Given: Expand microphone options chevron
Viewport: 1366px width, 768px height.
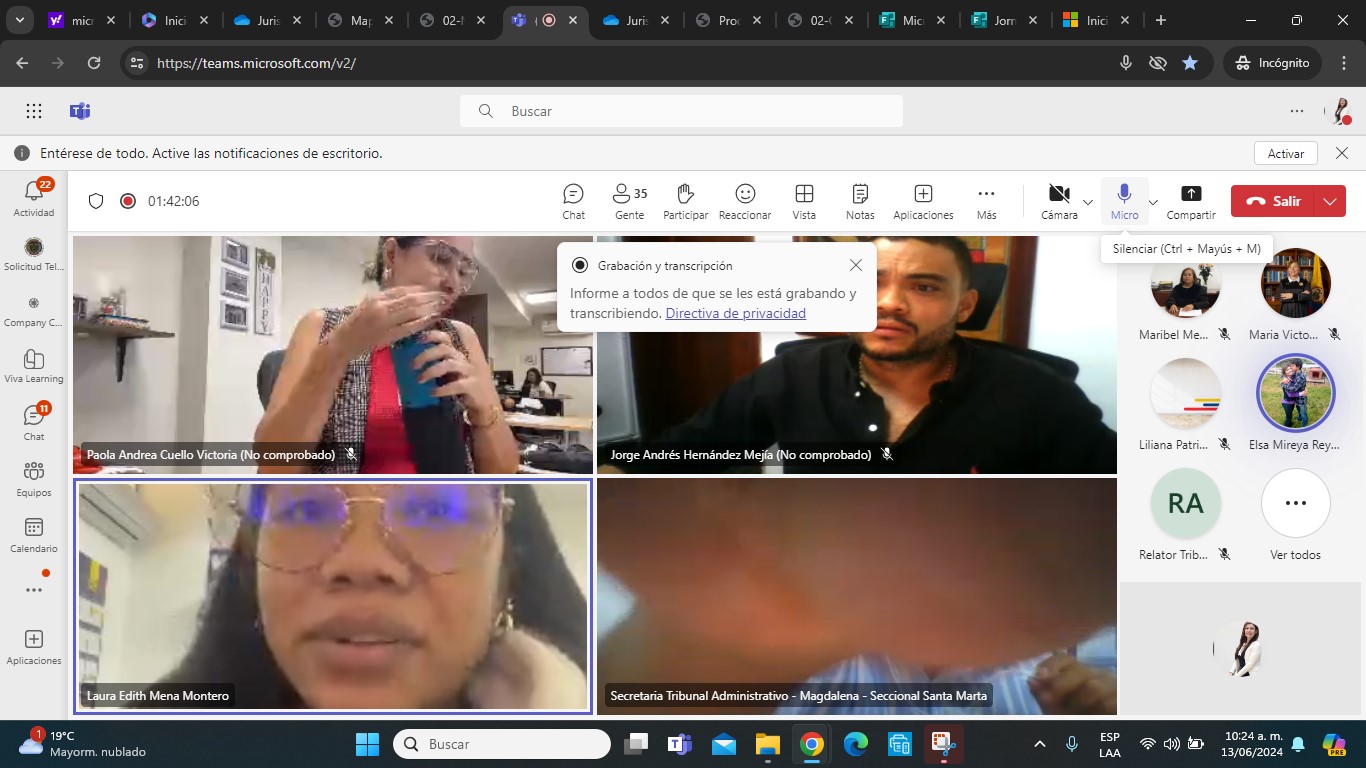Looking at the screenshot, I should coord(1153,202).
